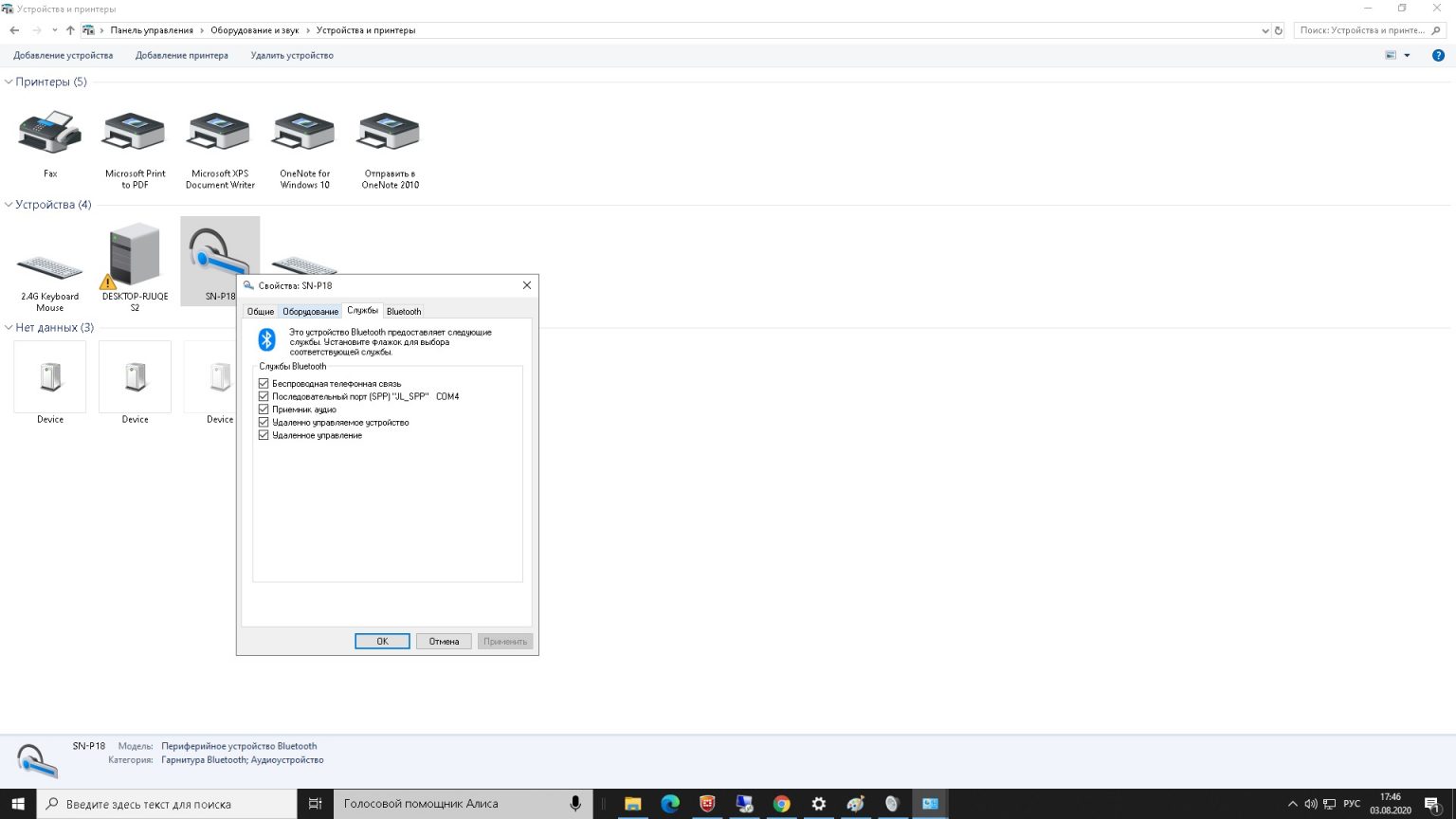The height and width of the screenshot is (819, 1456).
Task: Click the Отмена button
Action: tap(444, 641)
